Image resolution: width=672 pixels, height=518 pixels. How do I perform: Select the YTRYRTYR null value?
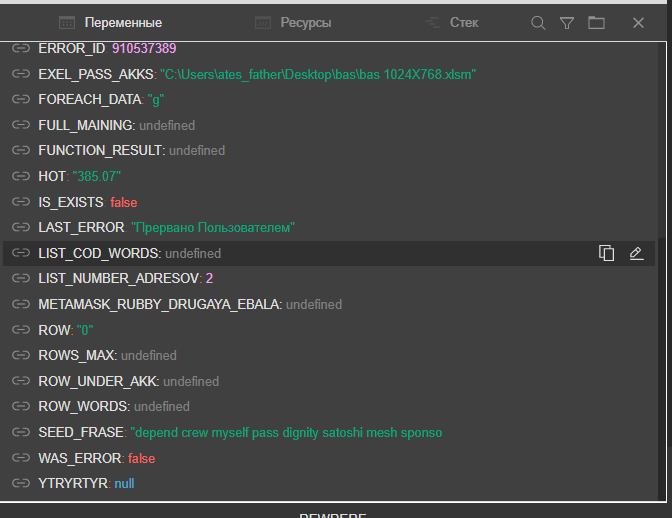coord(124,484)
